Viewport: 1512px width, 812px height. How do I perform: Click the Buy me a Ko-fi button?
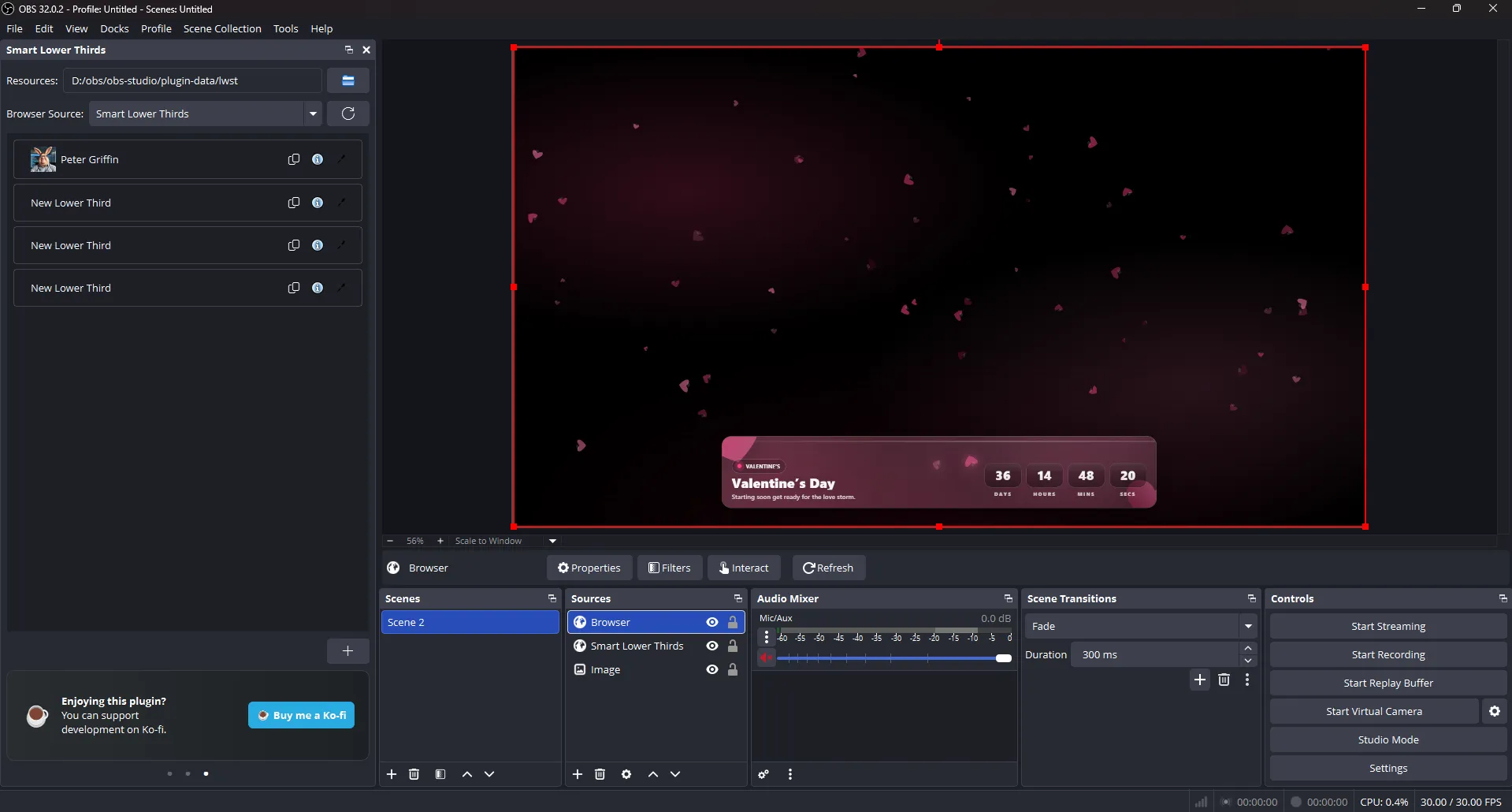tap(300, 714)
